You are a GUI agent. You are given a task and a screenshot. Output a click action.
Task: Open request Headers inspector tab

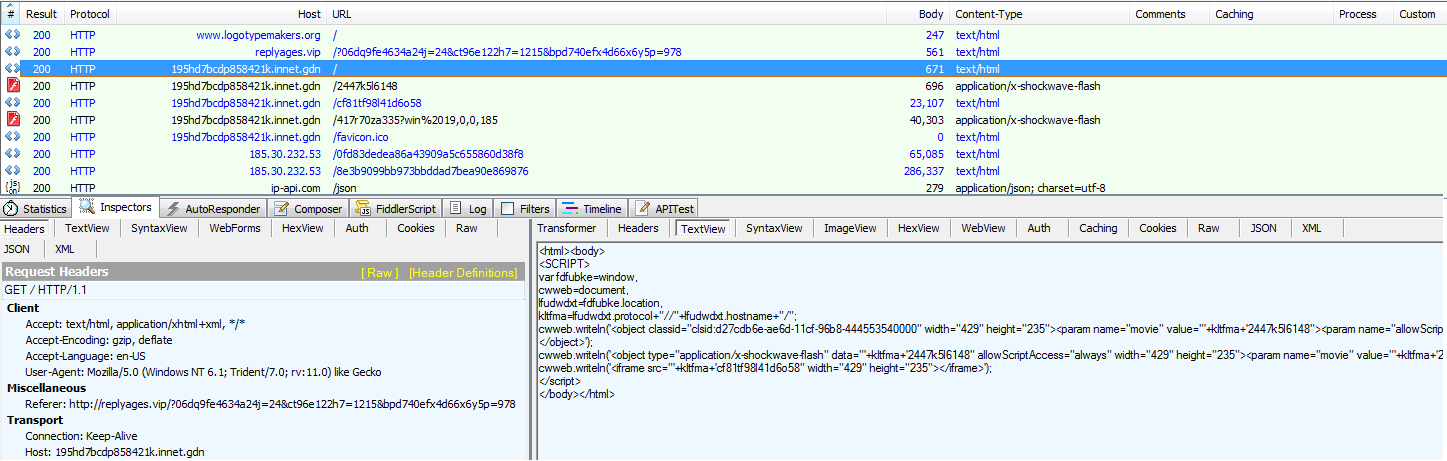(24, 228)
